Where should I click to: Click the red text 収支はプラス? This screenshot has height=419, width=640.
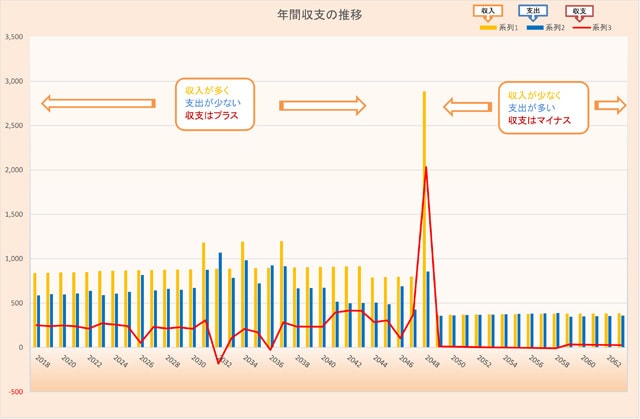tap(212, 115)
